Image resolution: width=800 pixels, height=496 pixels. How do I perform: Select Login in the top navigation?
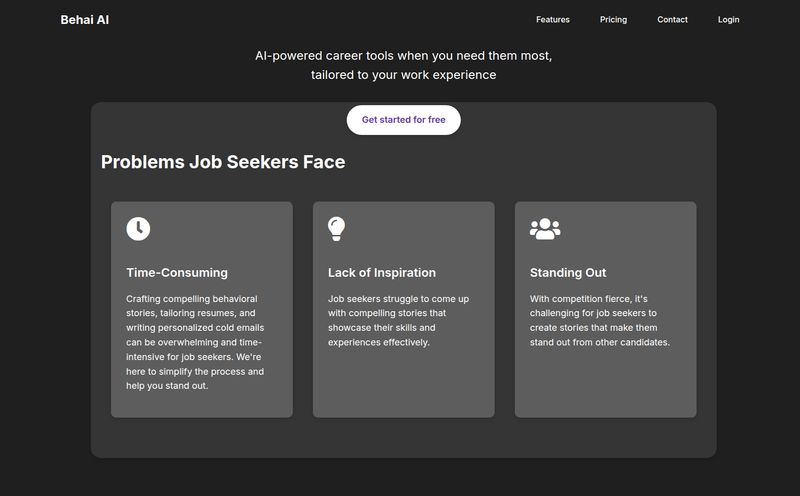728,19
